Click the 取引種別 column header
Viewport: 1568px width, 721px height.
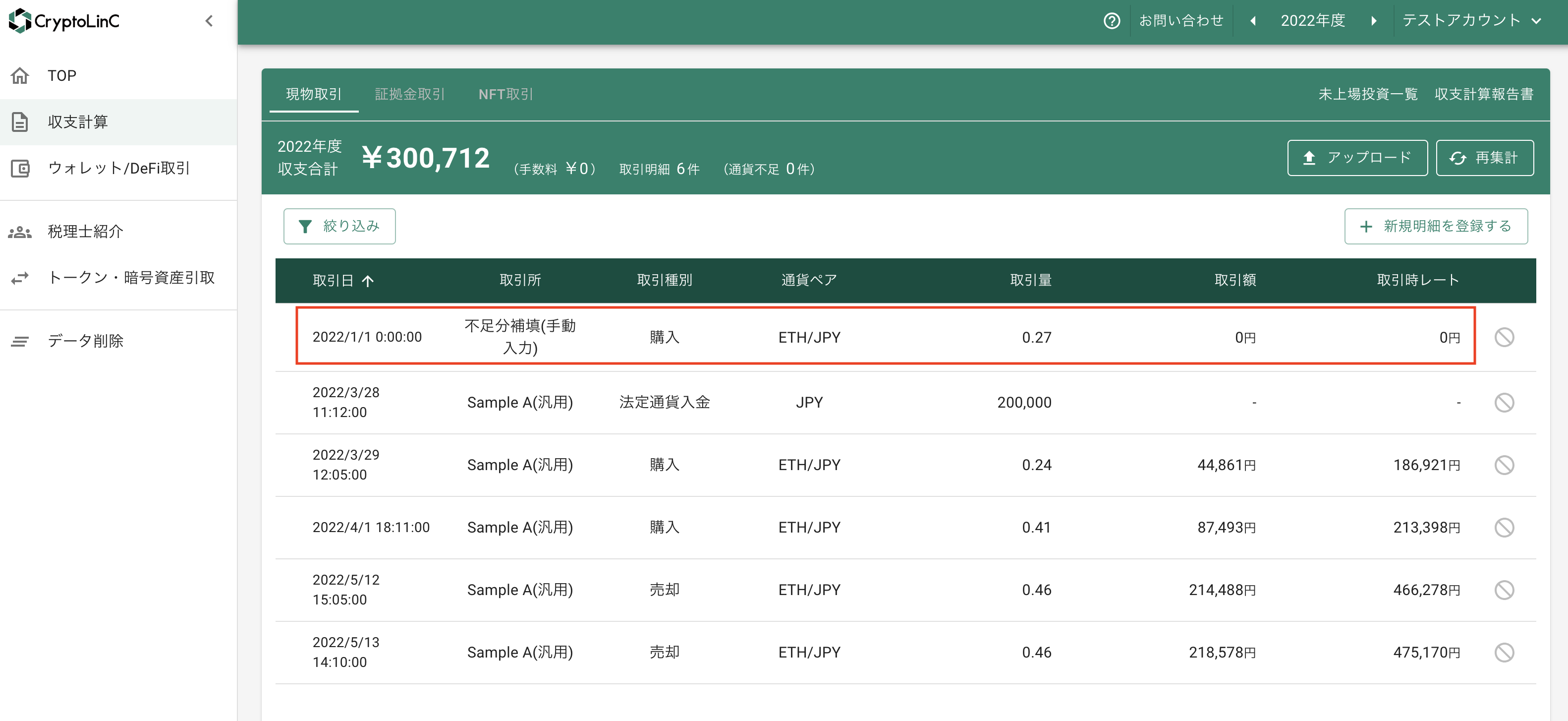pos(664,280)
